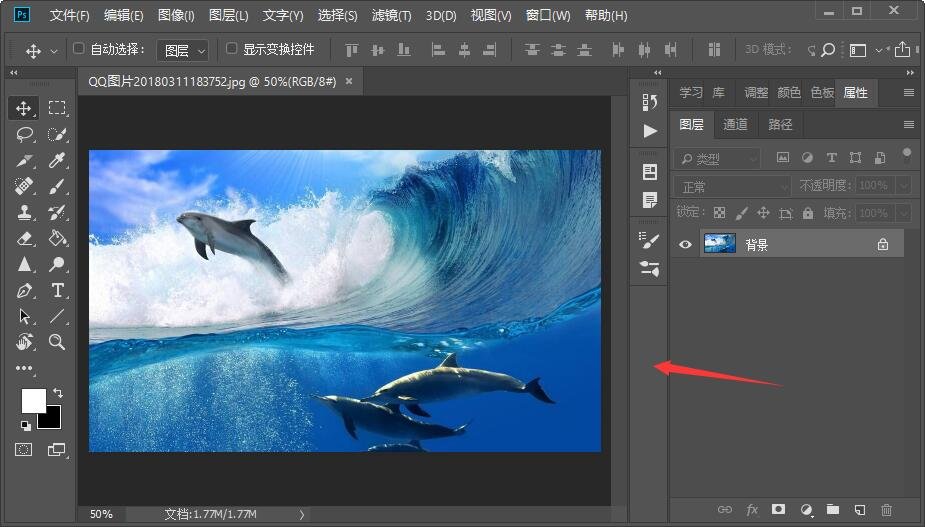
Task: Open the Brush Settings panel icon
Action: [650, 240]
